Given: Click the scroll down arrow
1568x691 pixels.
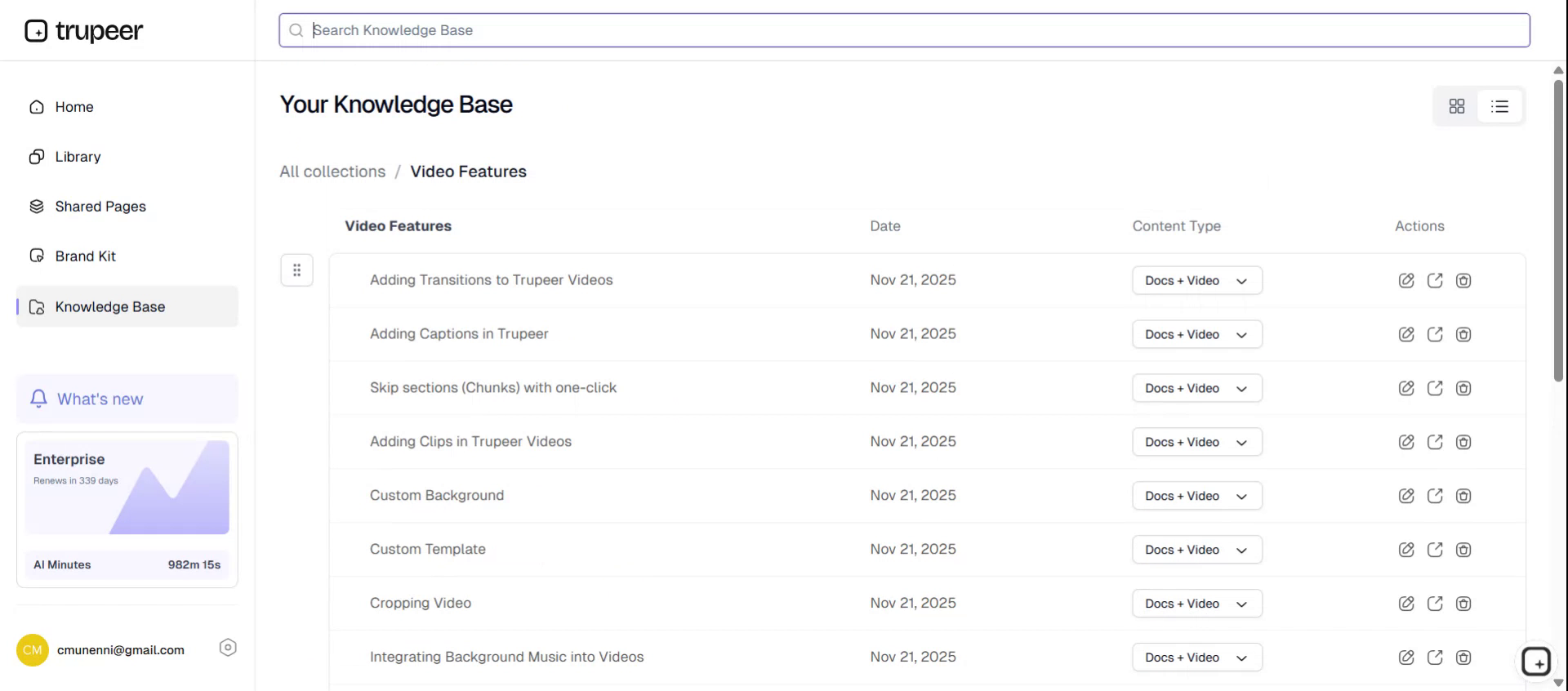Looking at the screenshot, I should click(x=1558, y=683).
